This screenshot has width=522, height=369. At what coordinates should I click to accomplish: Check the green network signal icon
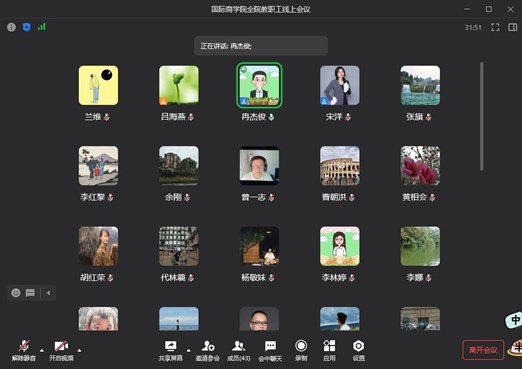pos(42,27)
